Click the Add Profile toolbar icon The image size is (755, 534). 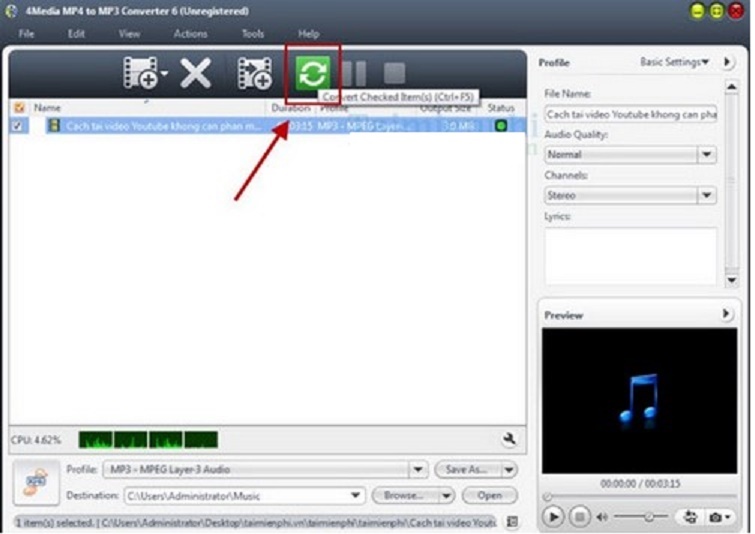[254, 73]
